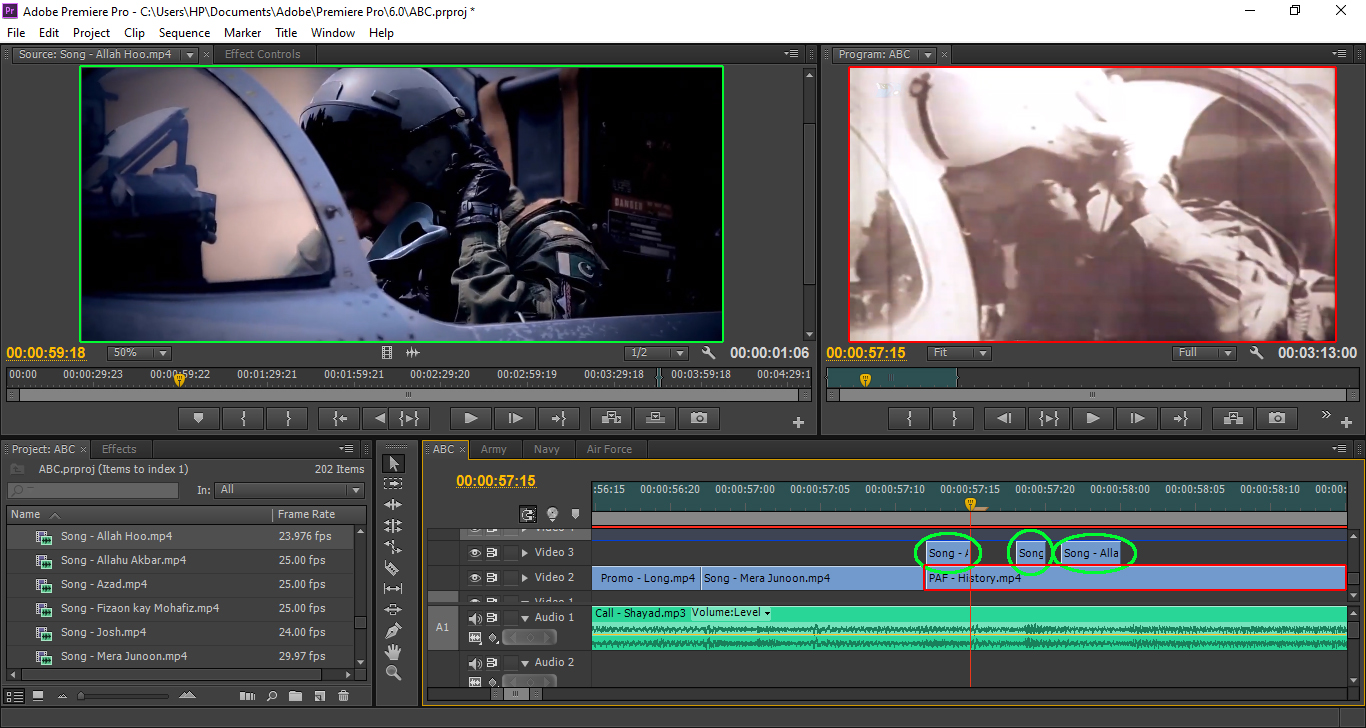Click Go to Out in Program monitor
Screen dimensions: 1366x728
[1181, 418]
